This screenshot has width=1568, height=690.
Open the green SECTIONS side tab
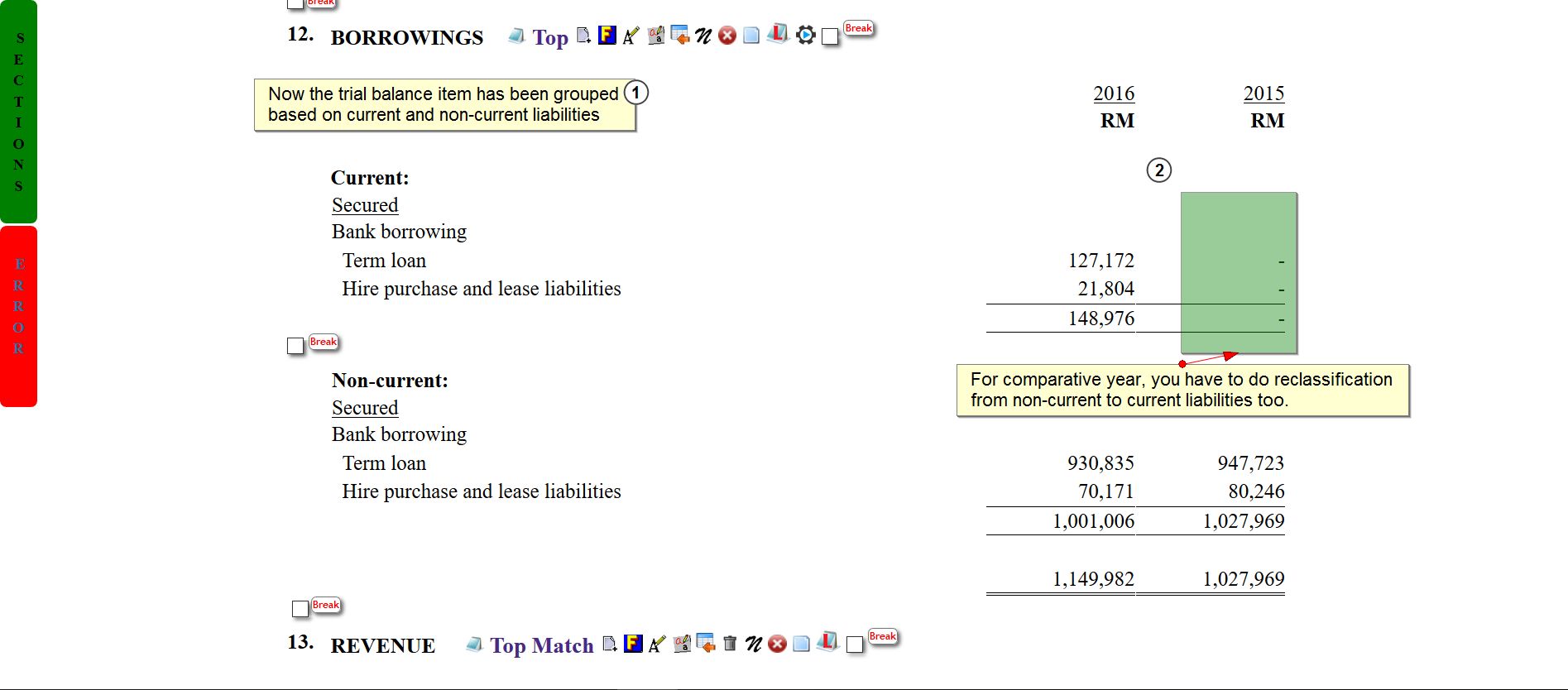coord(18,112)
